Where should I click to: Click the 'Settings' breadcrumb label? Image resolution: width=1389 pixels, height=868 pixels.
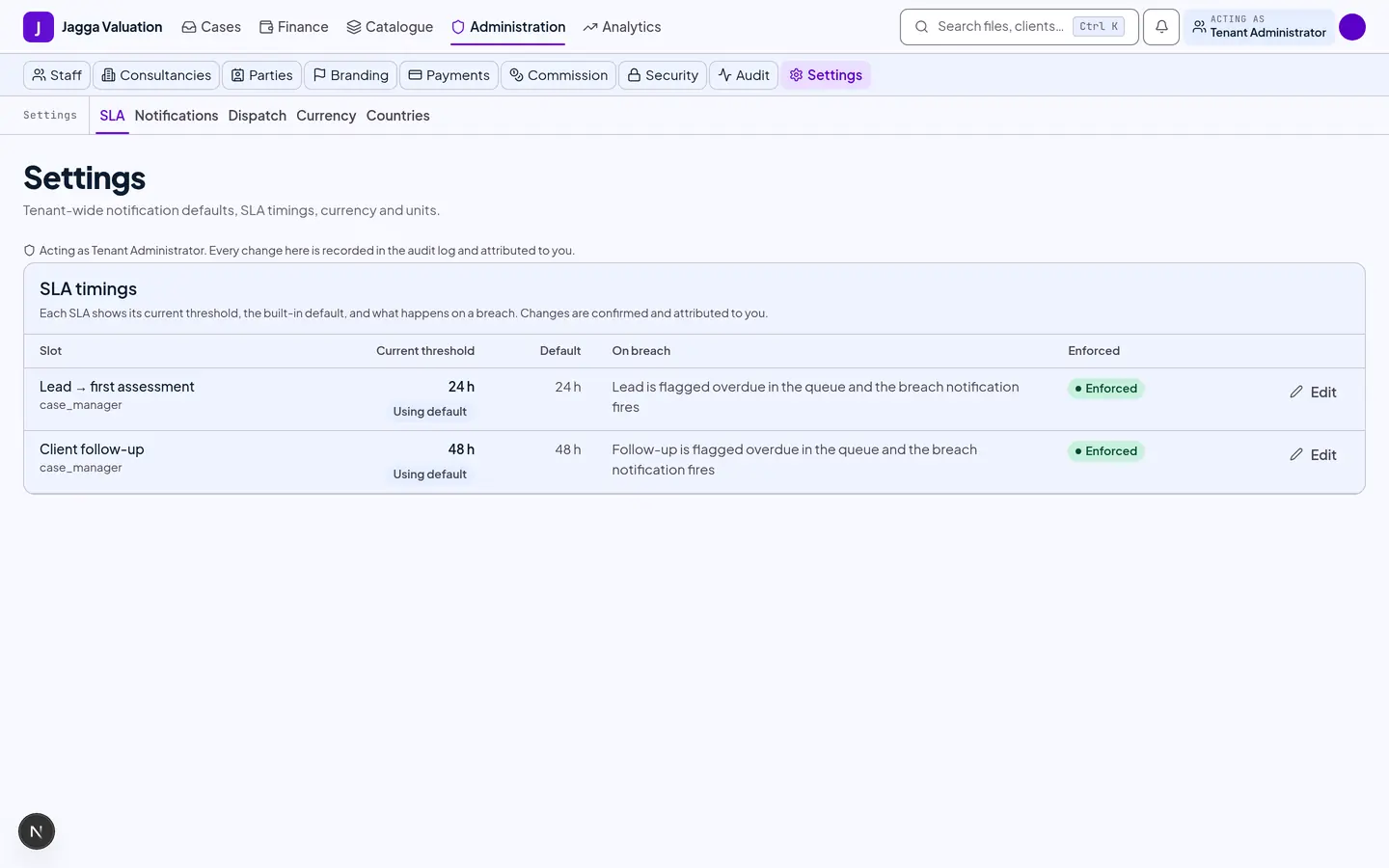(x=50, y=116)
